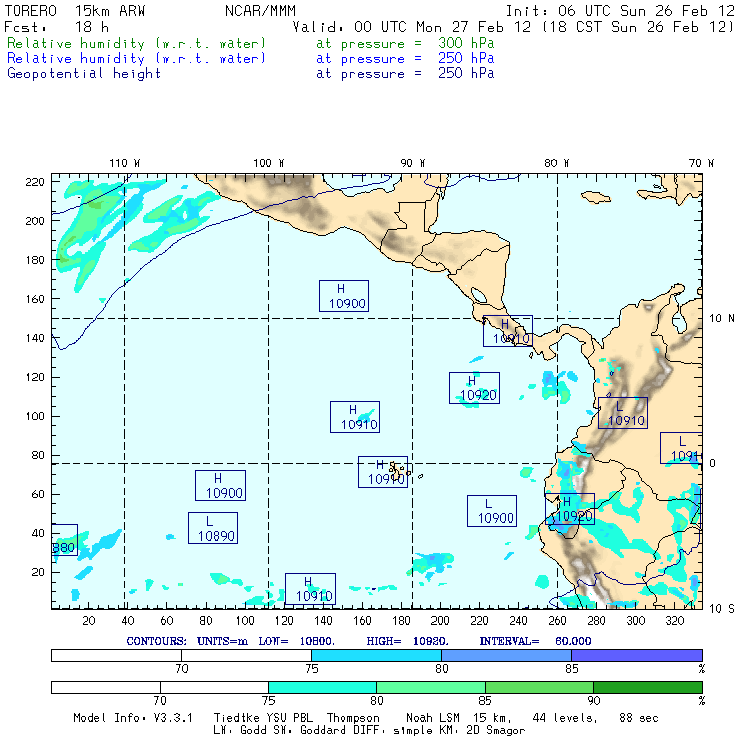This screenshot has width=740, height=740.
Task: Click the 'H 10910' box over Costa Rica
Action: (x=508, y=331)
